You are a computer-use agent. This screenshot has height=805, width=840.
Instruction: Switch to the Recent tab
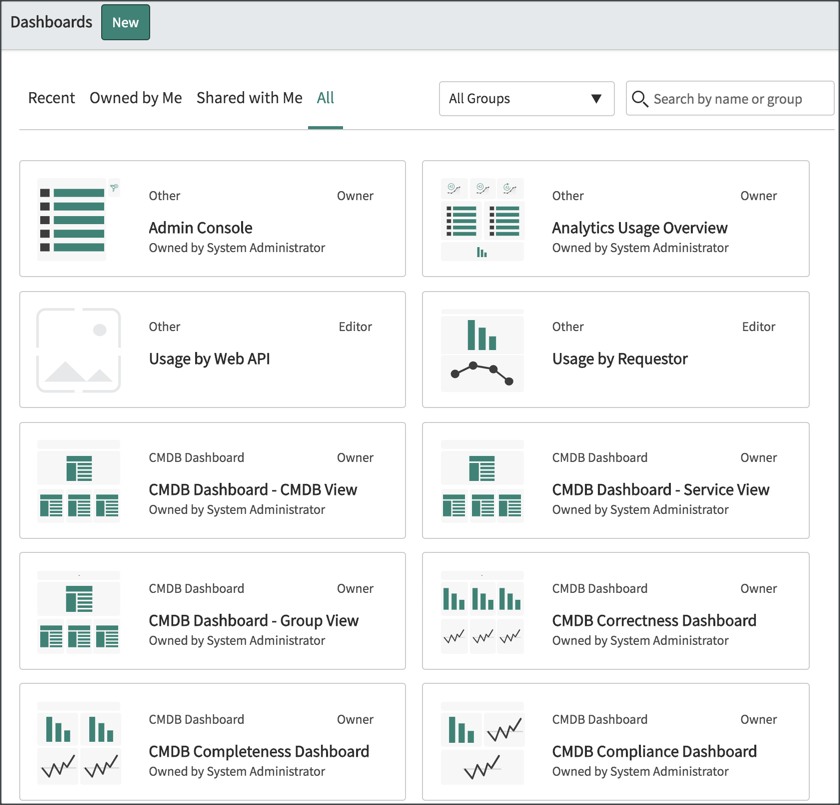51,98
